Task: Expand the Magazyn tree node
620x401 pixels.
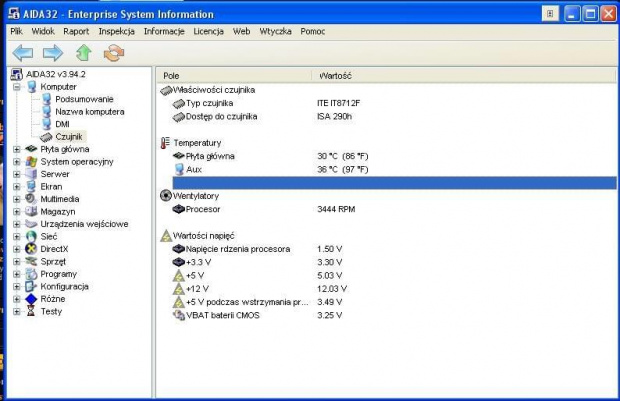Action: 17,212
